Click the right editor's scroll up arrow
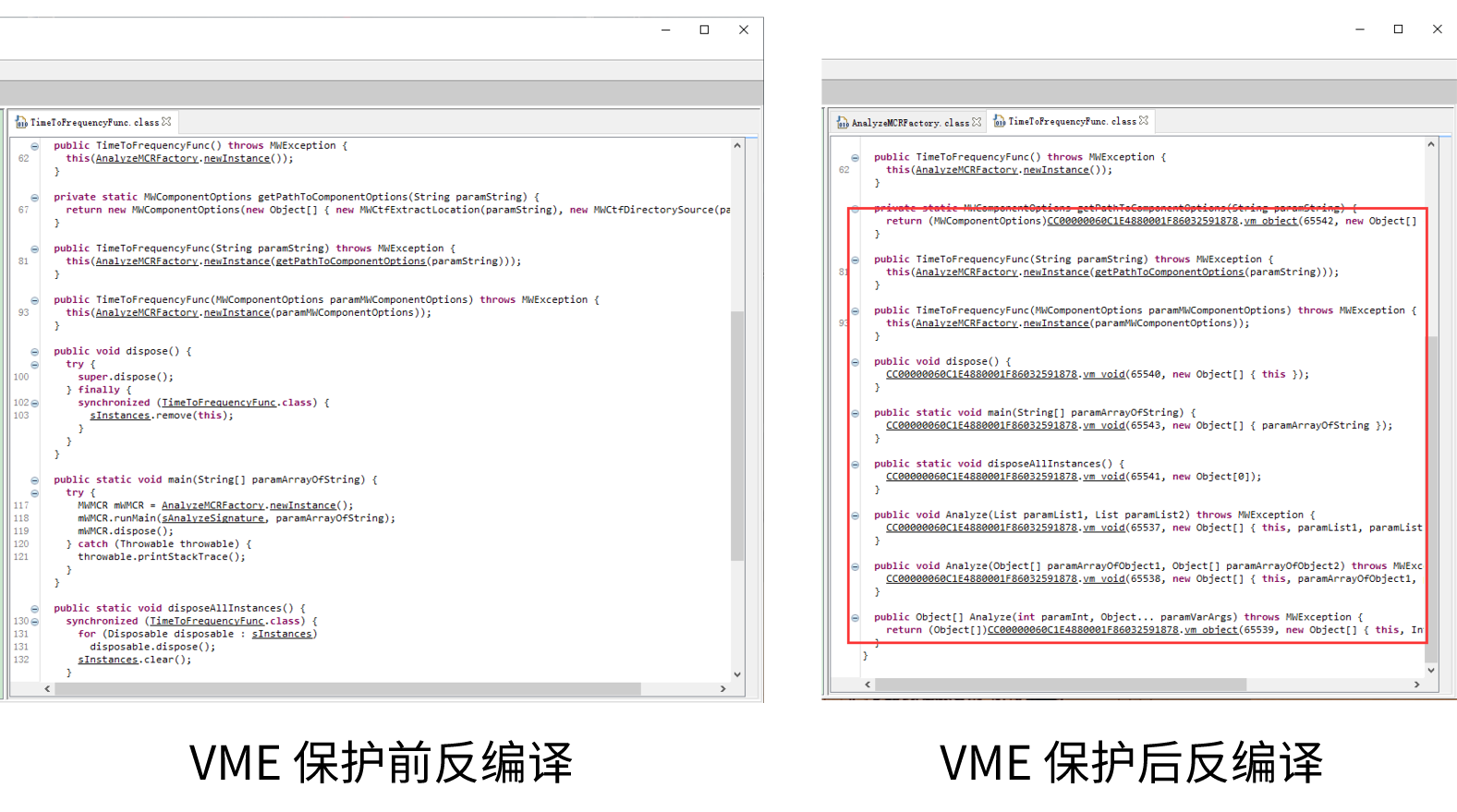The height and width of the screenshot is (812, 1457). (1431, 144)
